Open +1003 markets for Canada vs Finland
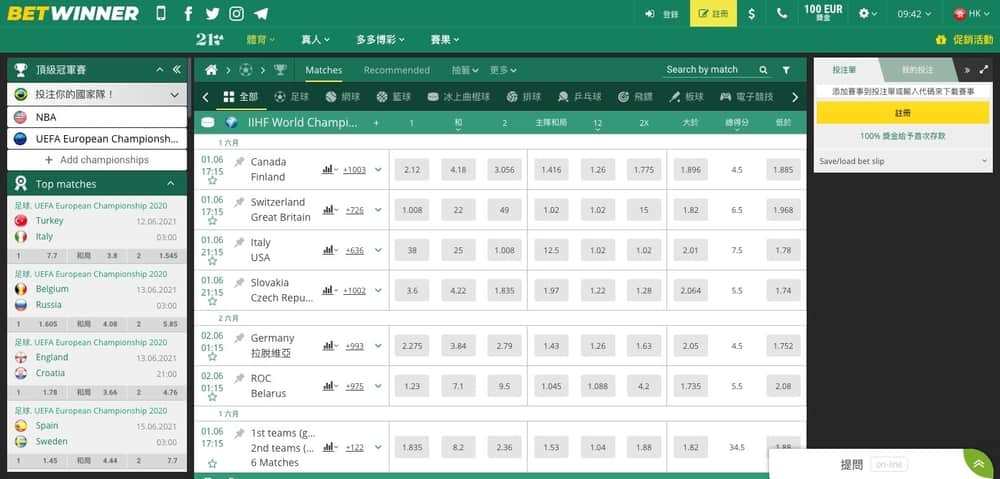Screen dimensions: 1000x479 point(355,170)
